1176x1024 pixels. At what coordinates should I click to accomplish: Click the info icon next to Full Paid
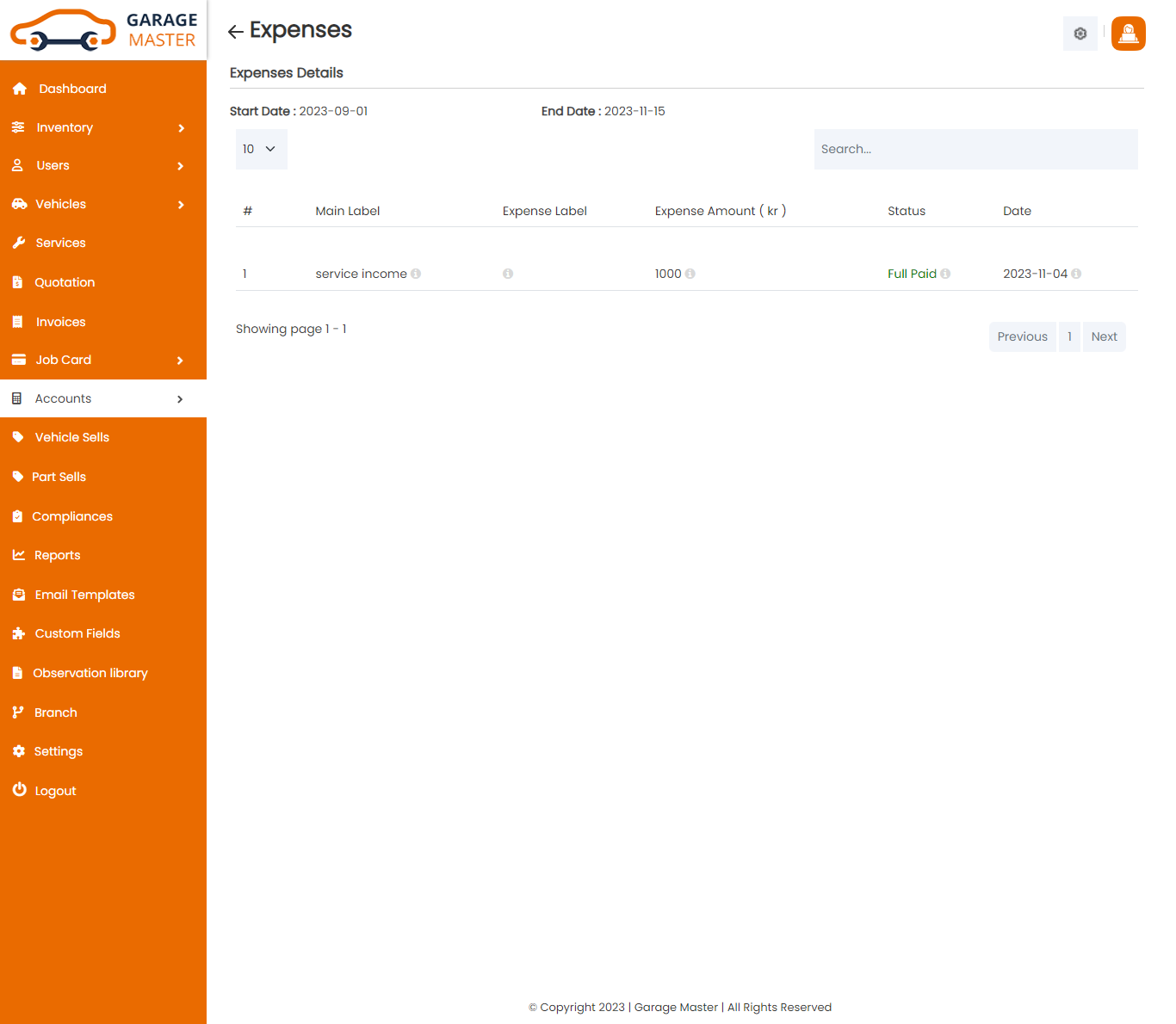pyautogui.click(x=945, y=274)
